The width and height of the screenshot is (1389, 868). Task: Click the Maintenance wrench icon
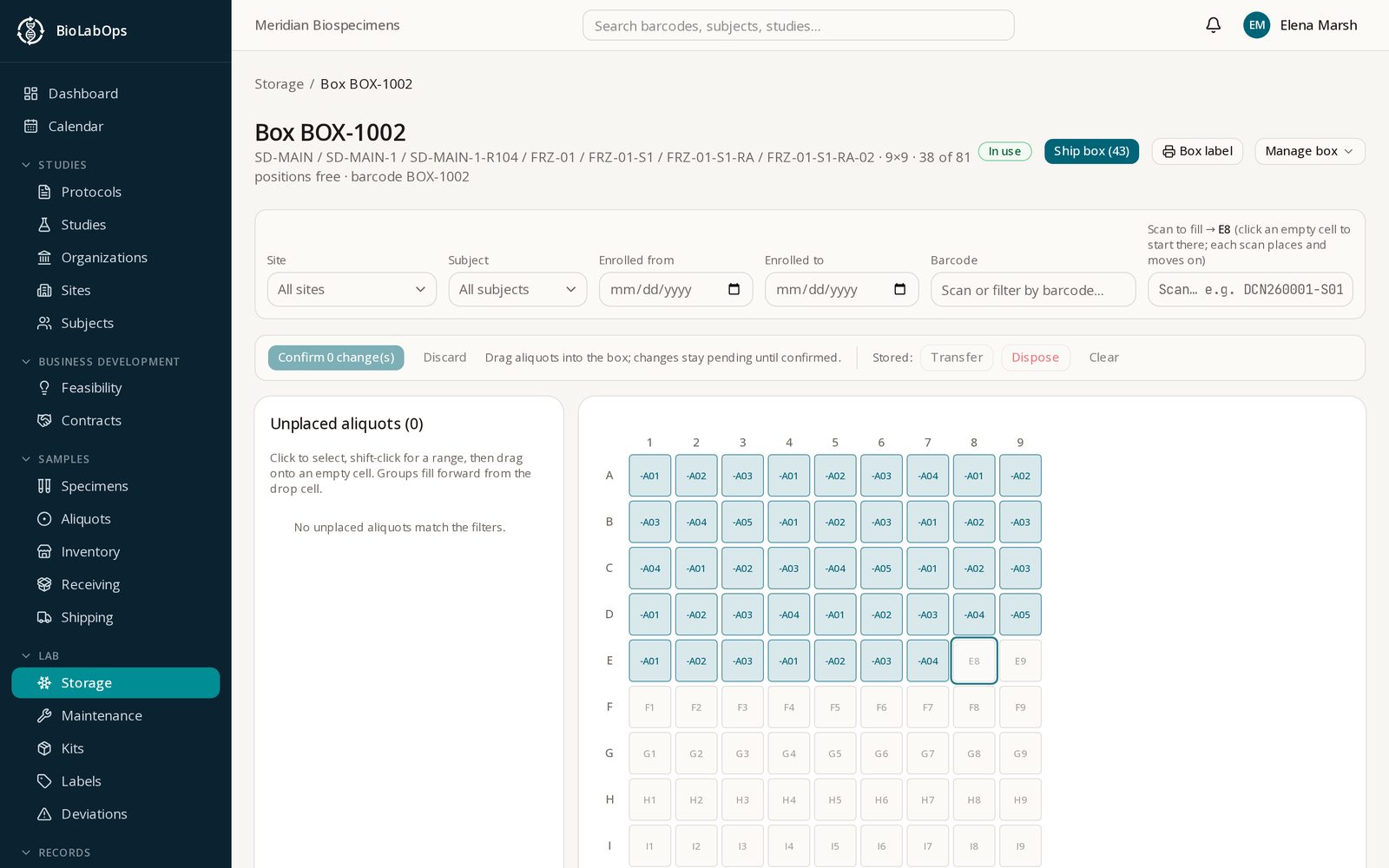44,716
